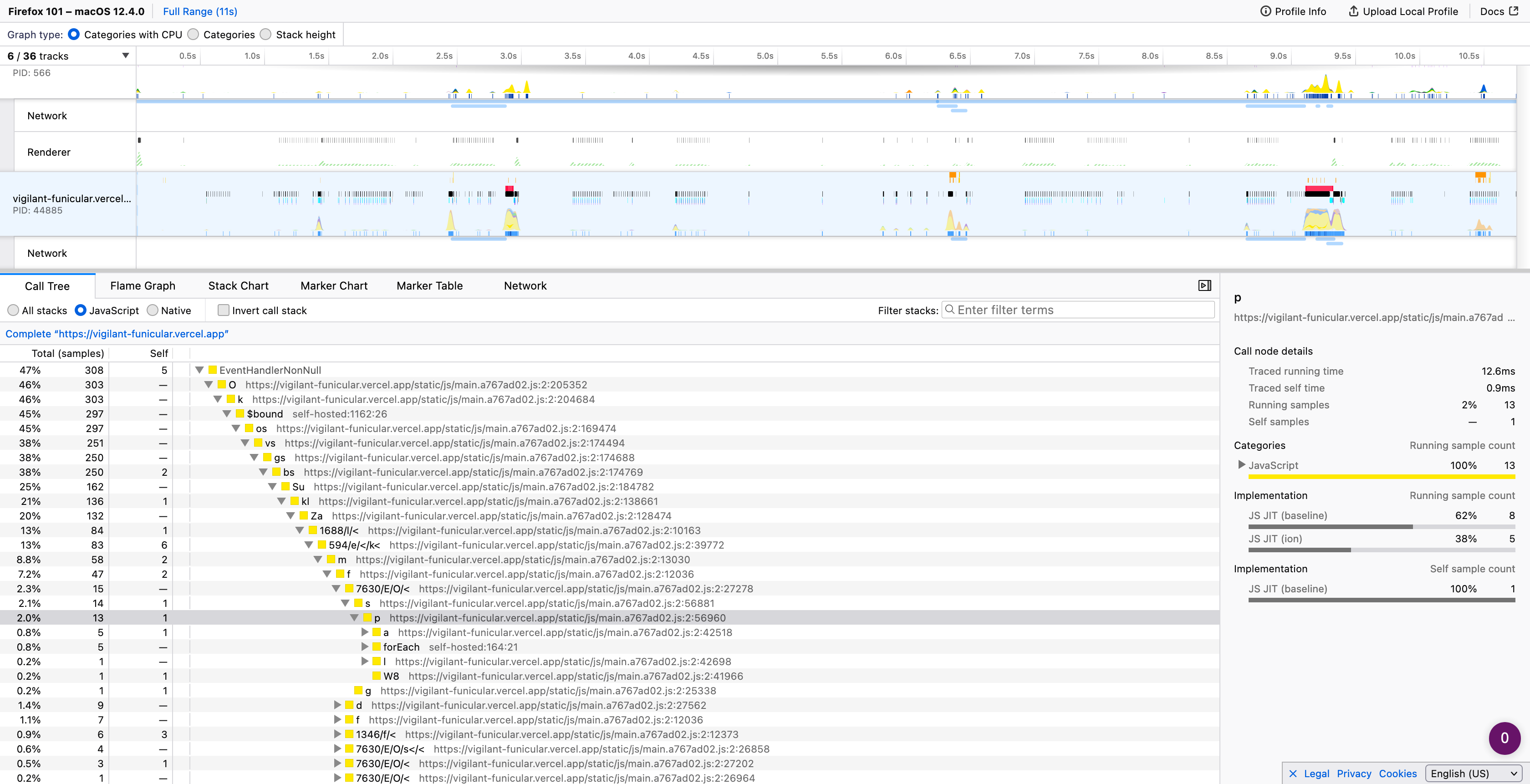This screenshot has height=784, width=1530.
Task: Click the Docs icon link
Action: (x=1498, y=11)
